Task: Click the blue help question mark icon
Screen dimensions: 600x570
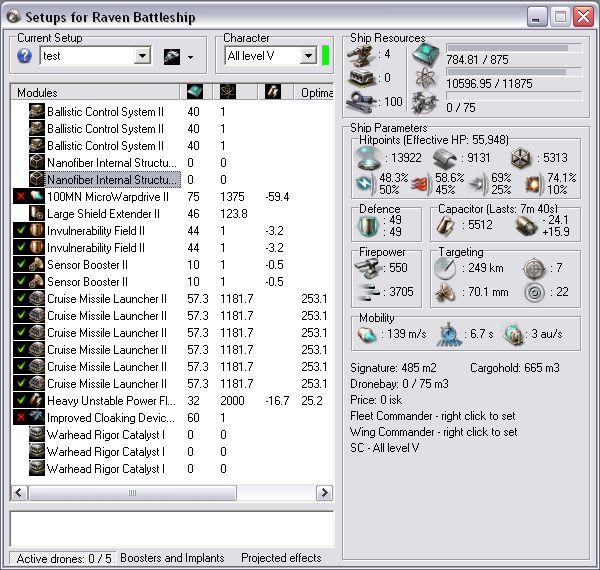Action: click(25, 56)
